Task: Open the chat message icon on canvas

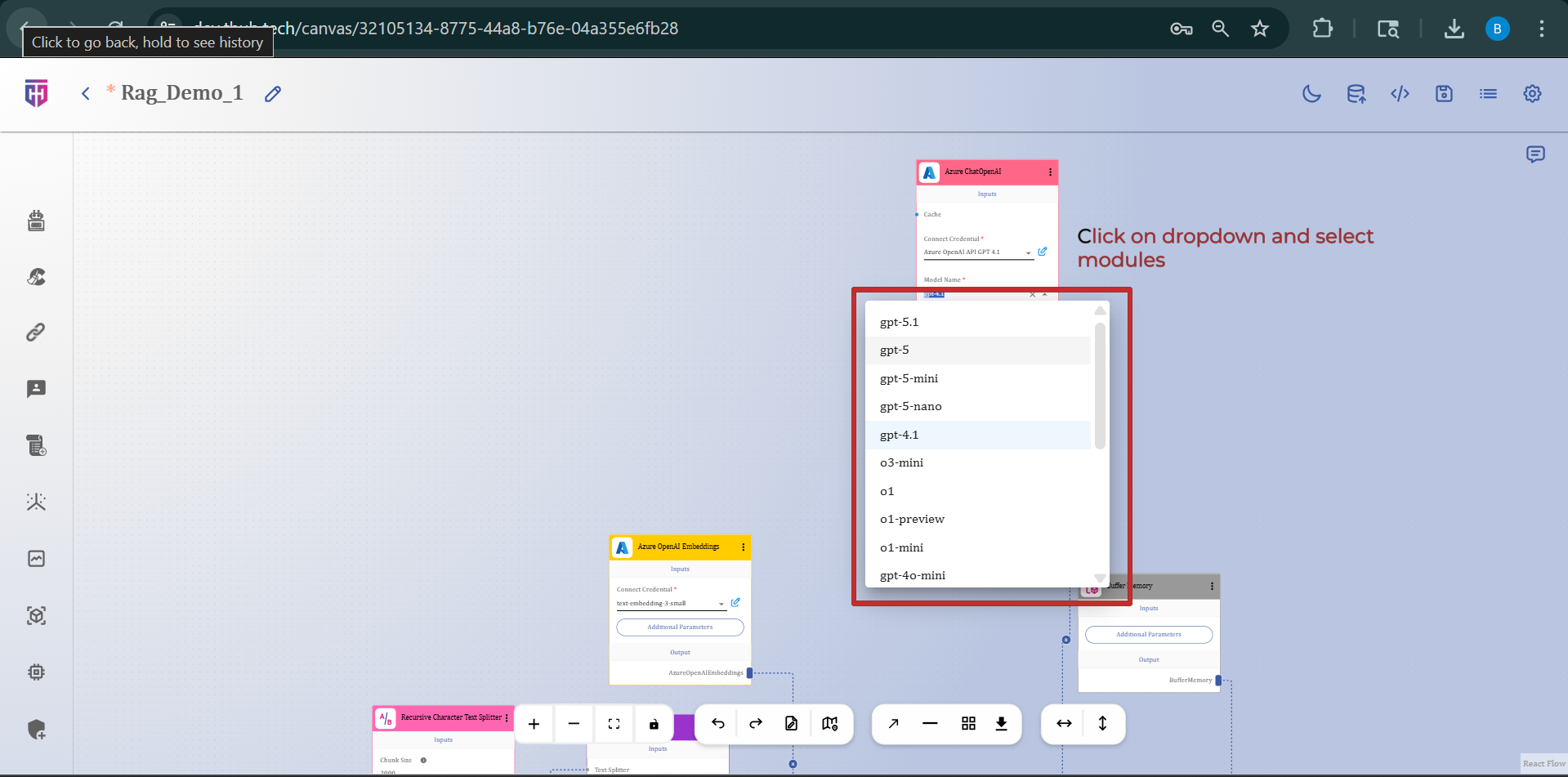Action: [x=1535, y=154]
